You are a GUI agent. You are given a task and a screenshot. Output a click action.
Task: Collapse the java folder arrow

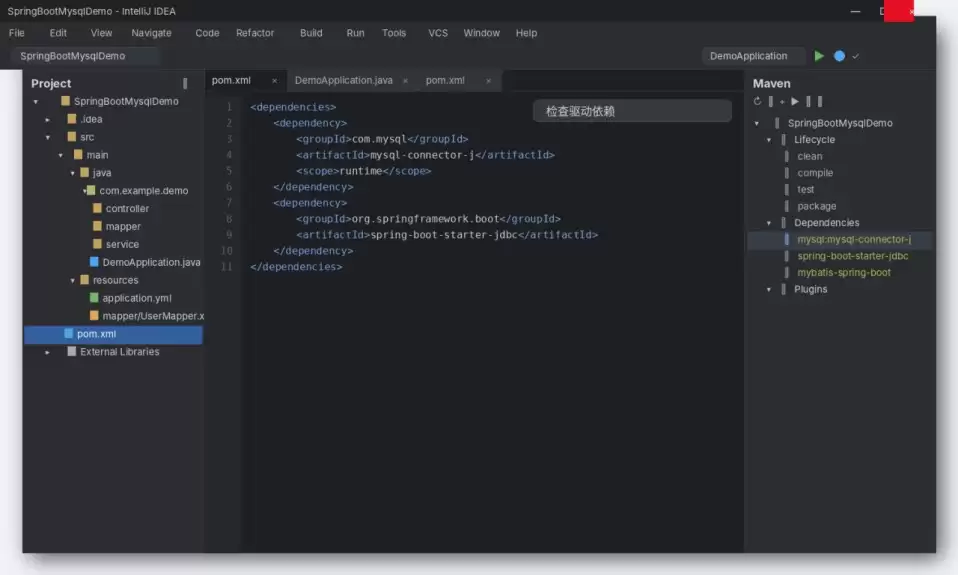[x=73, y=173]
